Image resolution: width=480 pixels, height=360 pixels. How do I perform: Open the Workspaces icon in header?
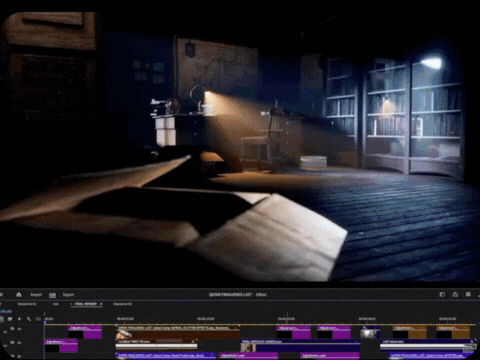(x=442, y=294)
